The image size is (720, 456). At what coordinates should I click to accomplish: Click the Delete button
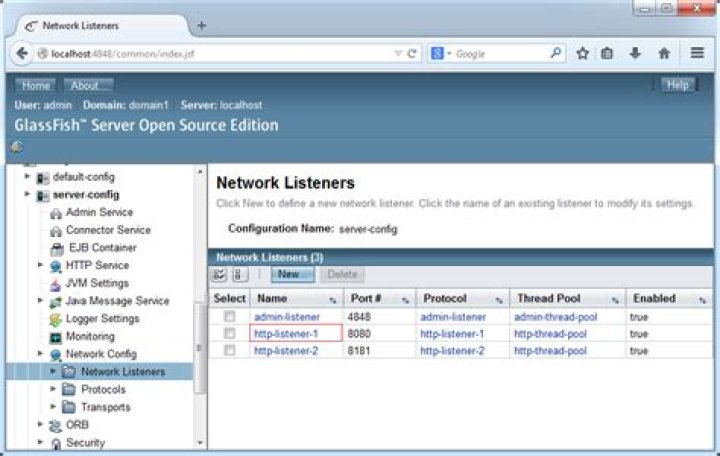pyautogui.click(x=342, y=275)
